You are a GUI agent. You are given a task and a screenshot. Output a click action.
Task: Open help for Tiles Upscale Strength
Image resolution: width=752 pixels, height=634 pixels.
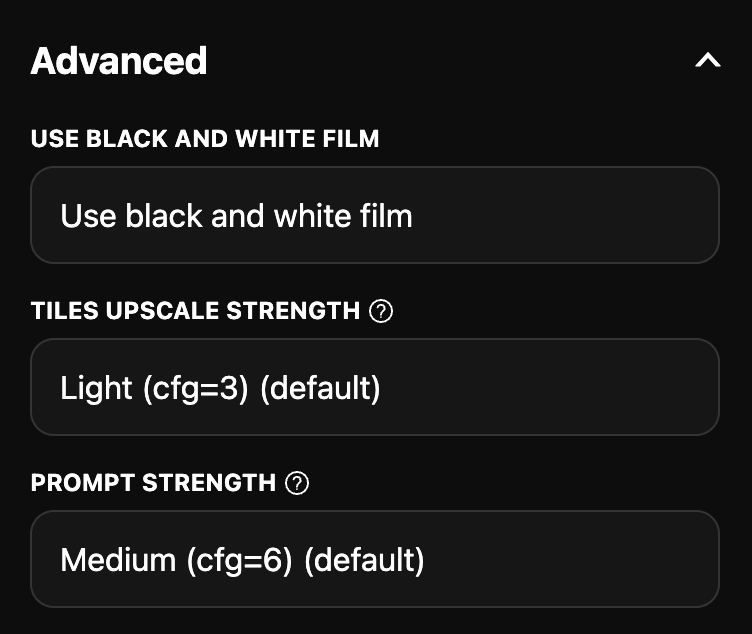click(x=381, y=311)
